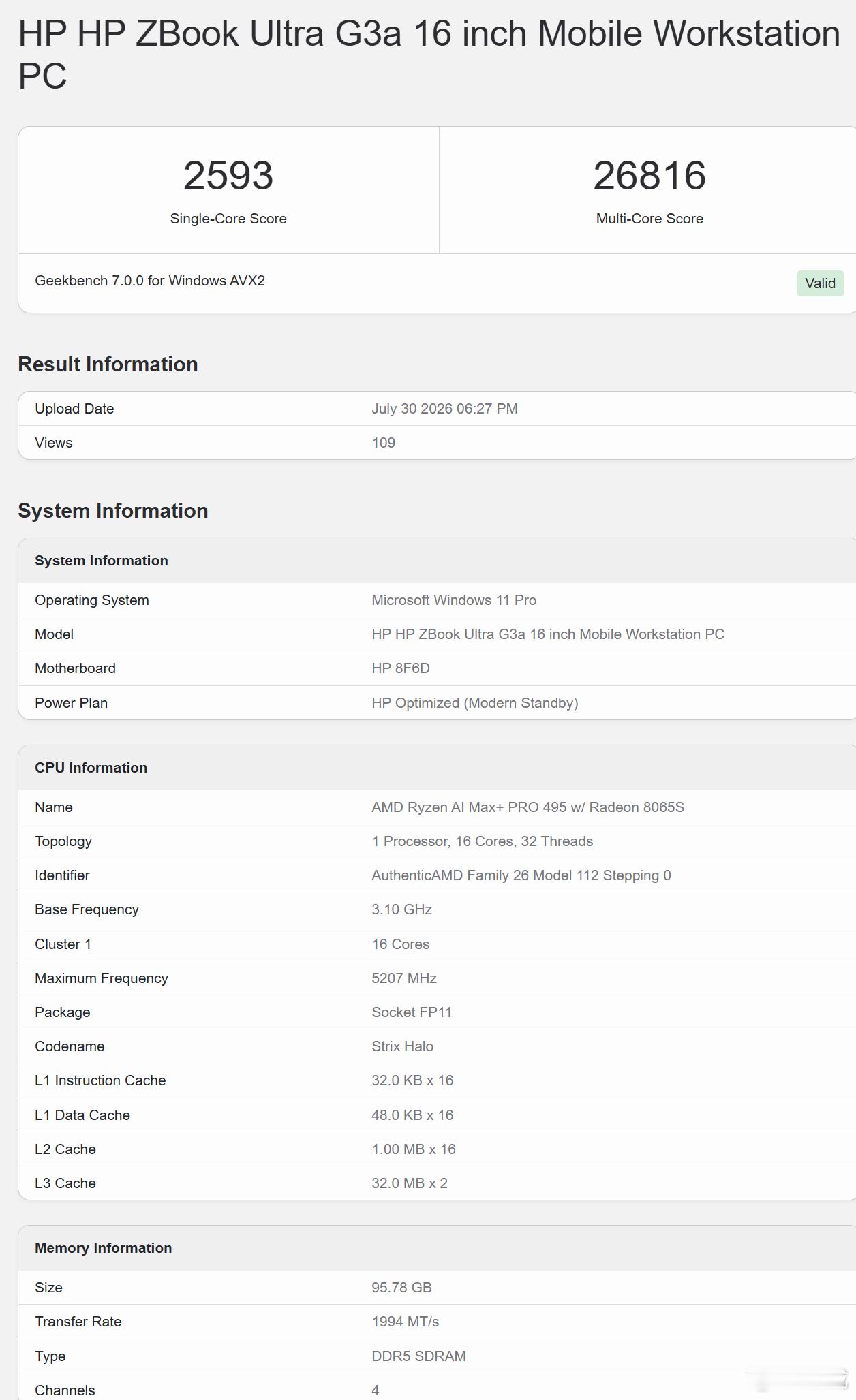The width and height of the screenshot is (856, 1400).
Task: Click AMD Ryzen AI Max+ PRO 495 name
Action: tap(528, 807)
